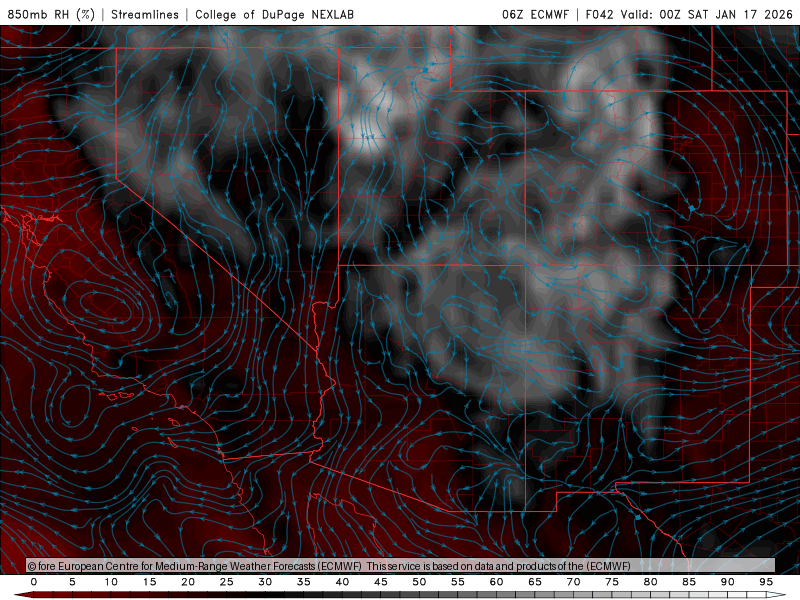The image size is (800, 600).
Task: Click "College of DuPage NEXLAB" header text
Action: pyautogui.click(x=274, y=14)
